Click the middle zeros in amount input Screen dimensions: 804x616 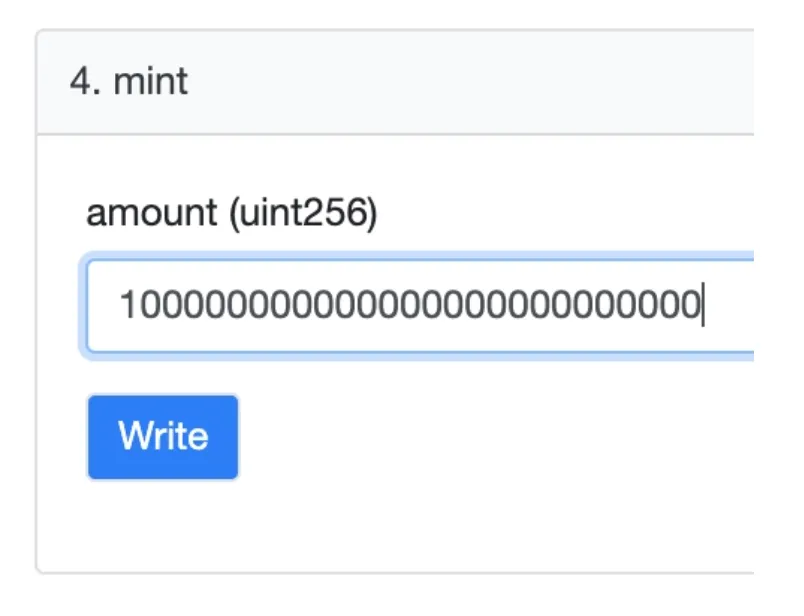[x=410, y=305]
